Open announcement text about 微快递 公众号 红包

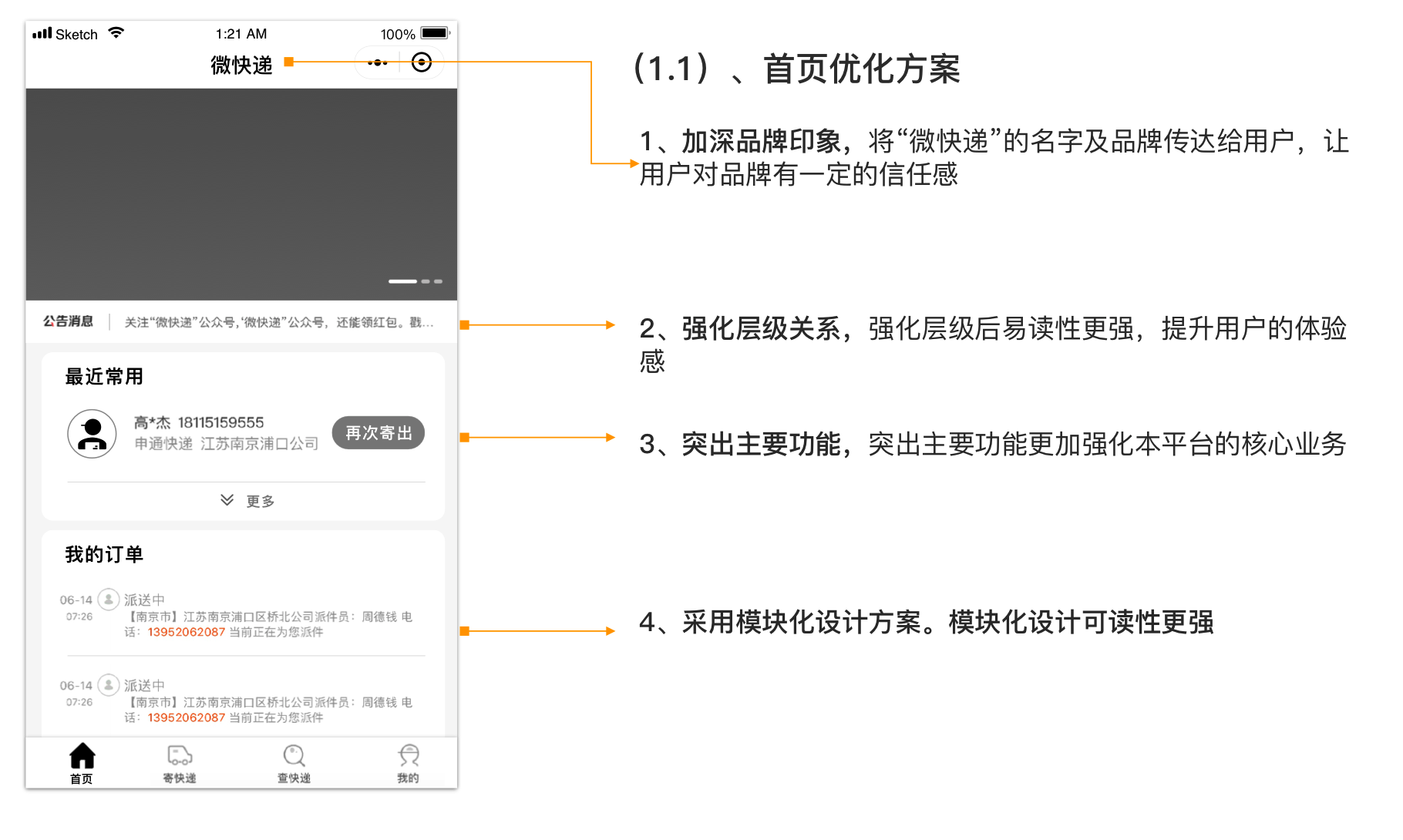[x=279, y=322]
